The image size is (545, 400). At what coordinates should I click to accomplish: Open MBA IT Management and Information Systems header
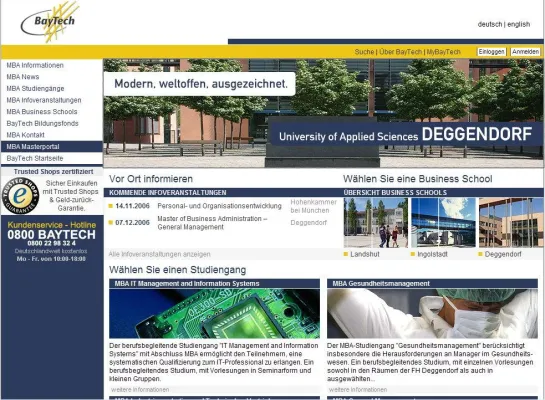(x=214, y=284)
